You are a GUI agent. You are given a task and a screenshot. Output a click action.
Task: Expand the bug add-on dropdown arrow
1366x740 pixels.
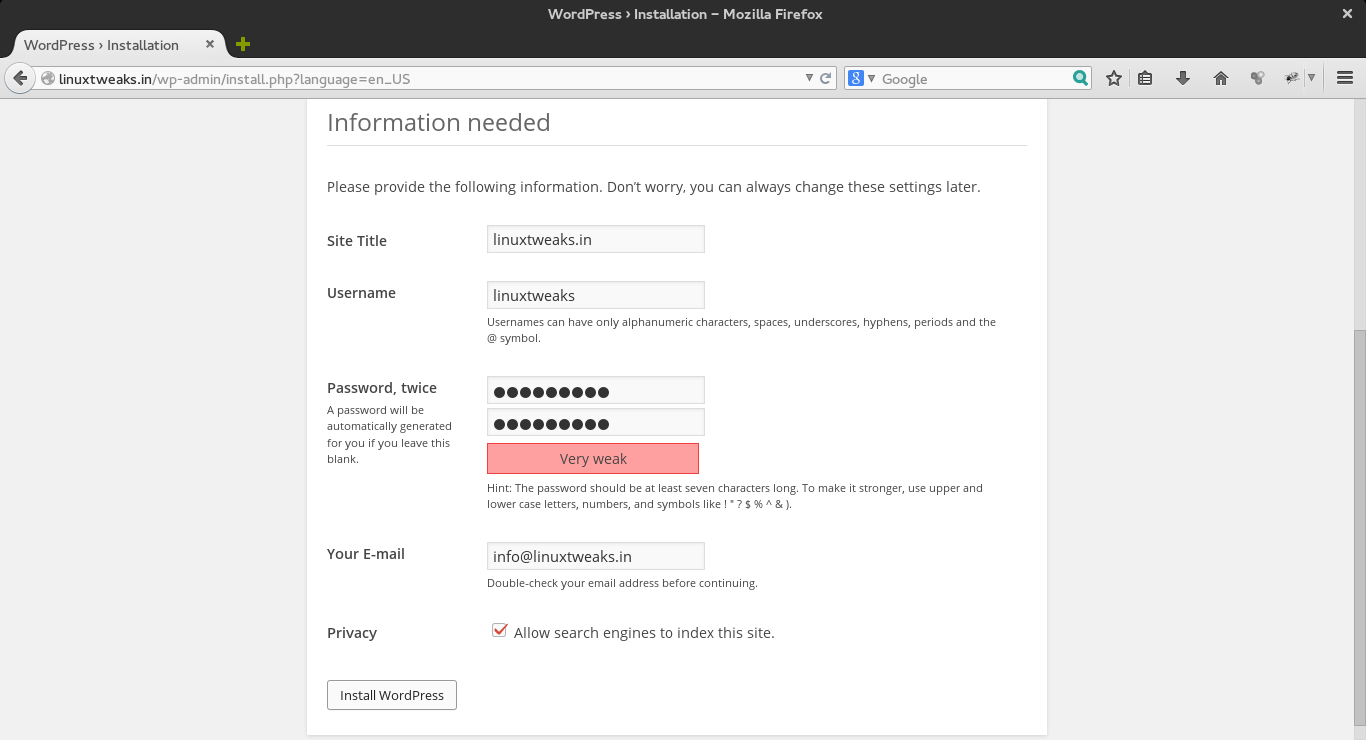pos(1311,78)
